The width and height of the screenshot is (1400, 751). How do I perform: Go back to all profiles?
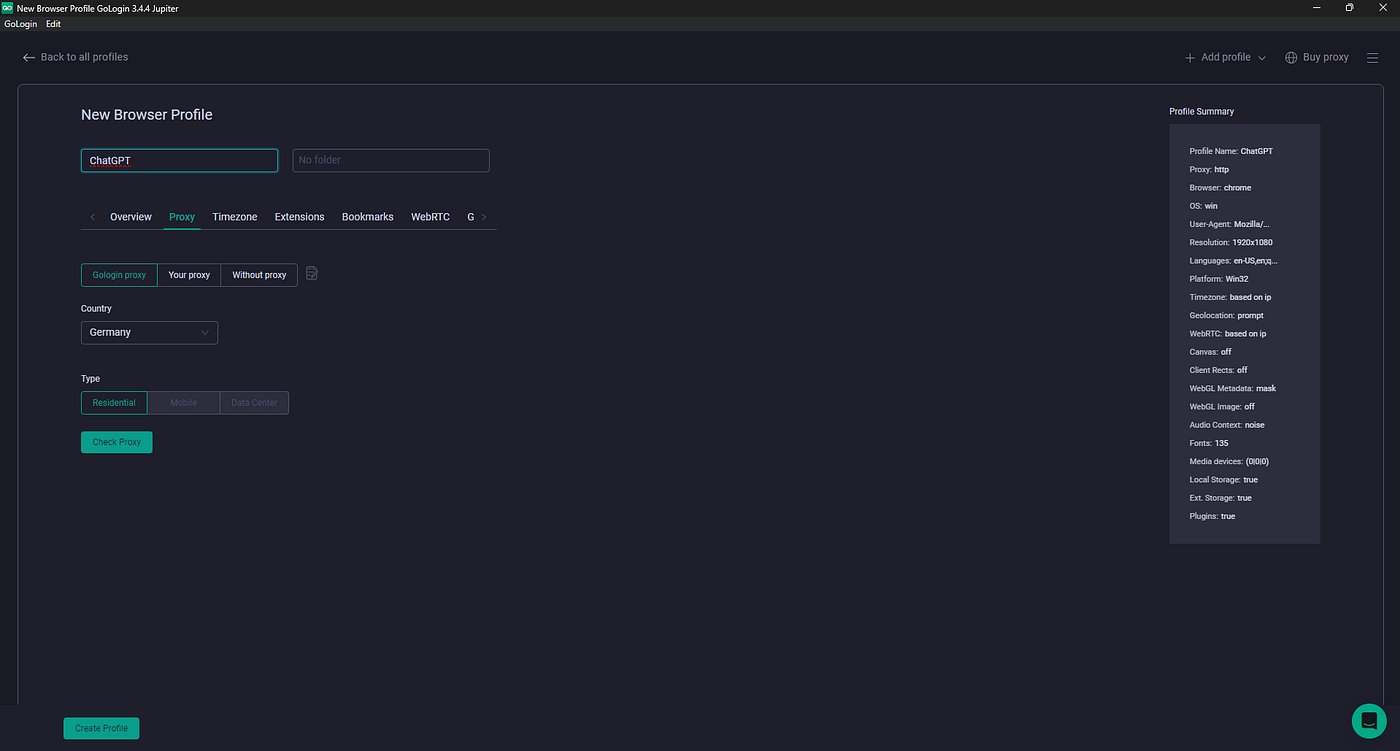pos(84,57)
